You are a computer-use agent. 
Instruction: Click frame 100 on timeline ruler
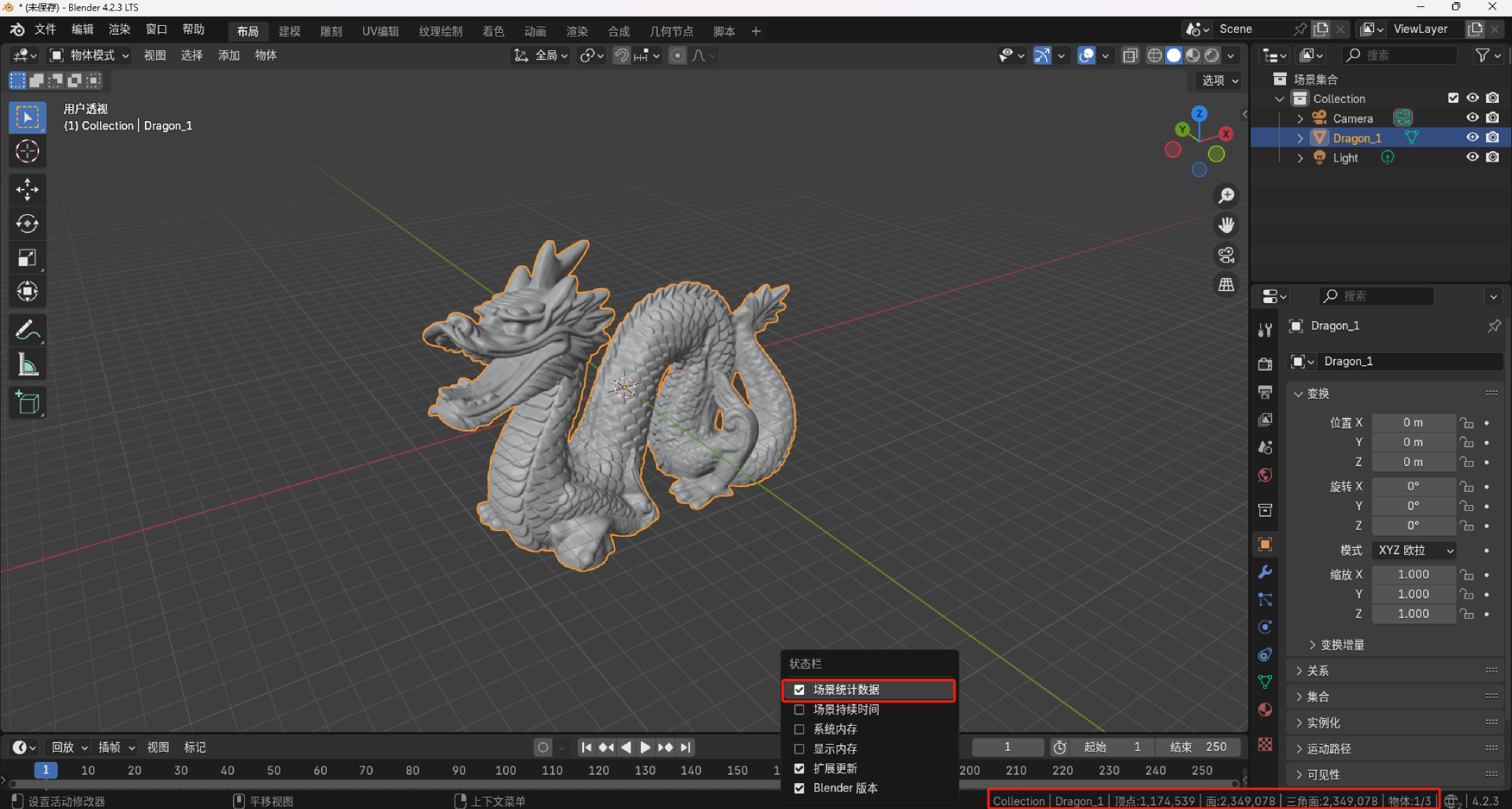(x=505, y=770)
